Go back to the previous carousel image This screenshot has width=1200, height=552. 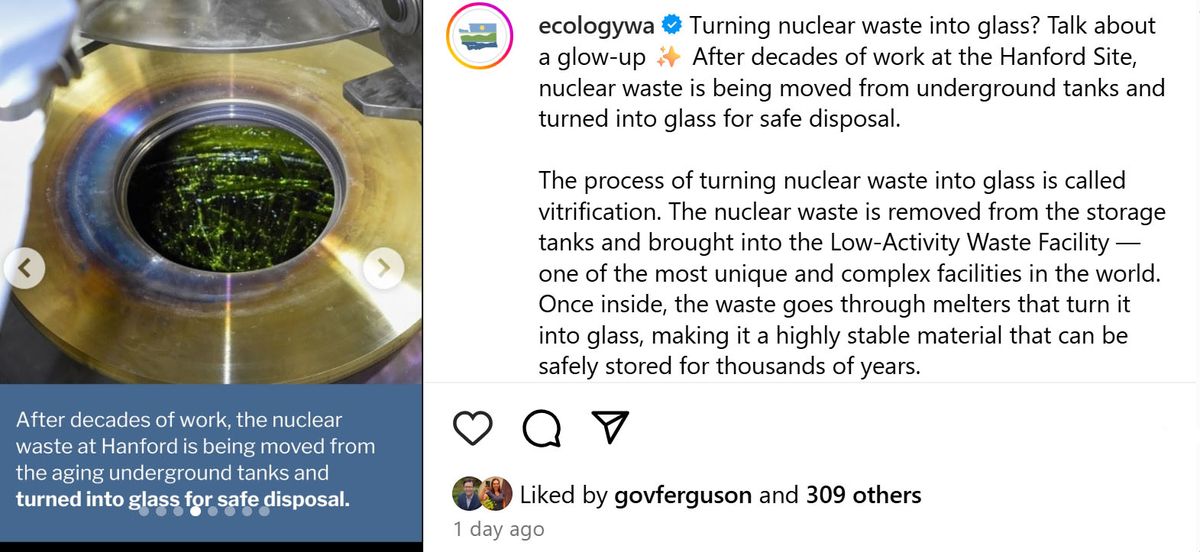tap(25, 266)
